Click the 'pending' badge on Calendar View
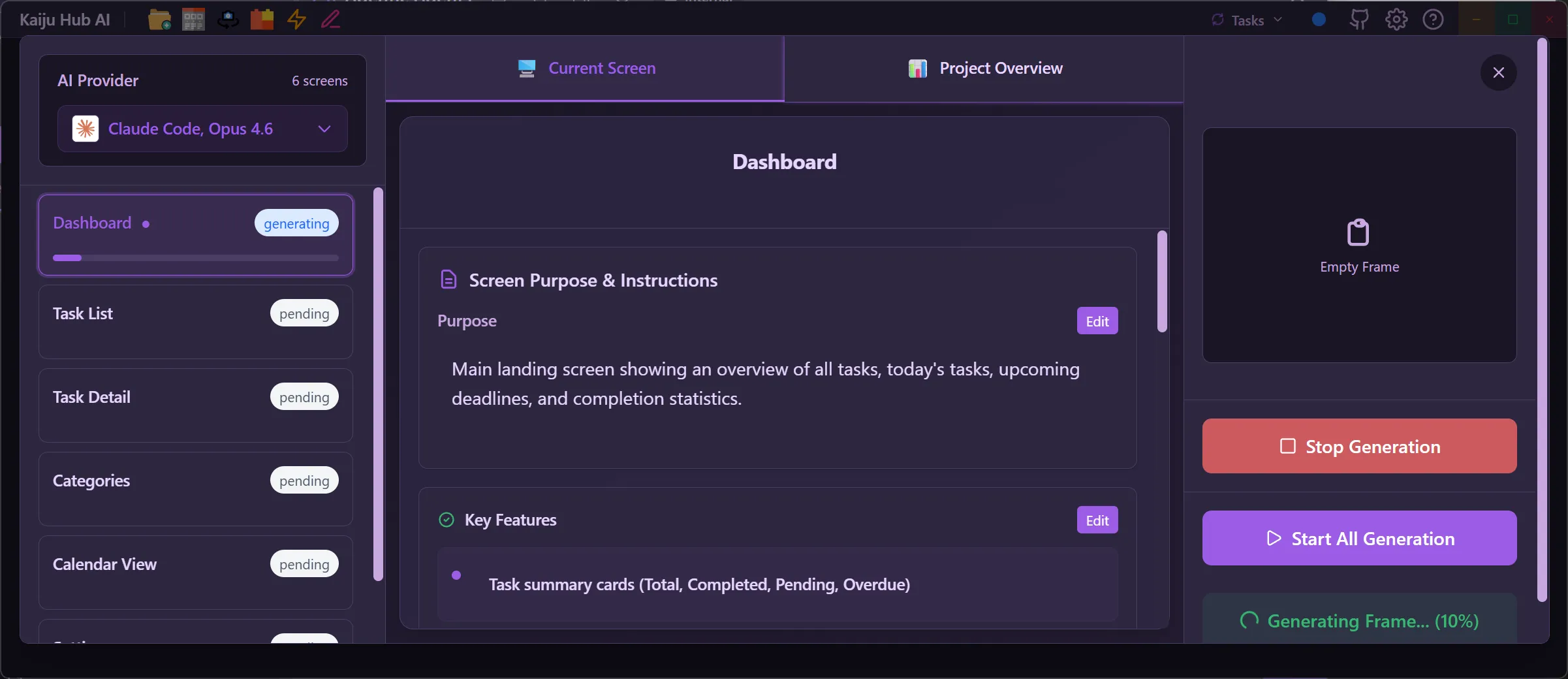This screenshot has height=679, width=1568. tap(304, 564)
